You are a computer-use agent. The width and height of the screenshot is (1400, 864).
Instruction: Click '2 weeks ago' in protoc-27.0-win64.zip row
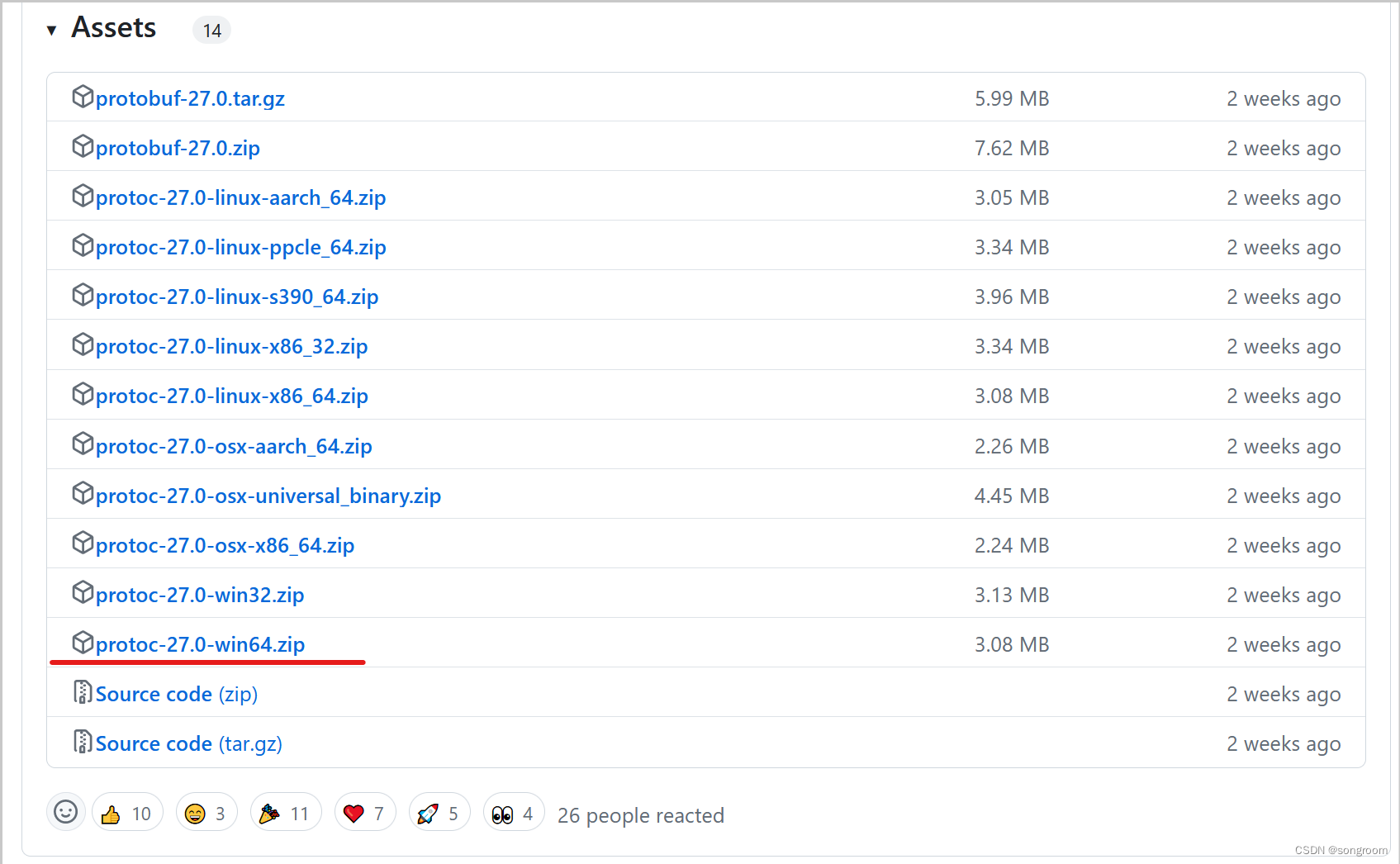tap(1284, 645)
